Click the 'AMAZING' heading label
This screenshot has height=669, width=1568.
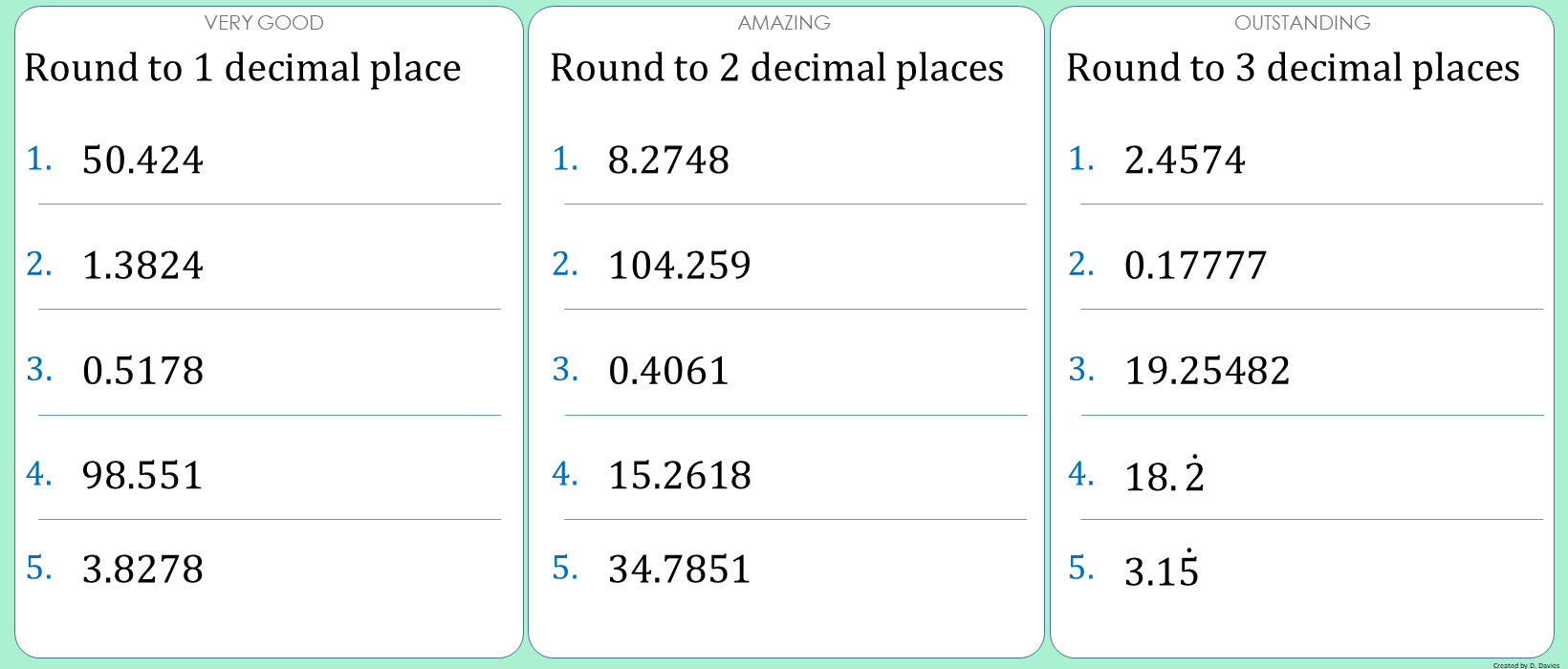coord(784,23)
